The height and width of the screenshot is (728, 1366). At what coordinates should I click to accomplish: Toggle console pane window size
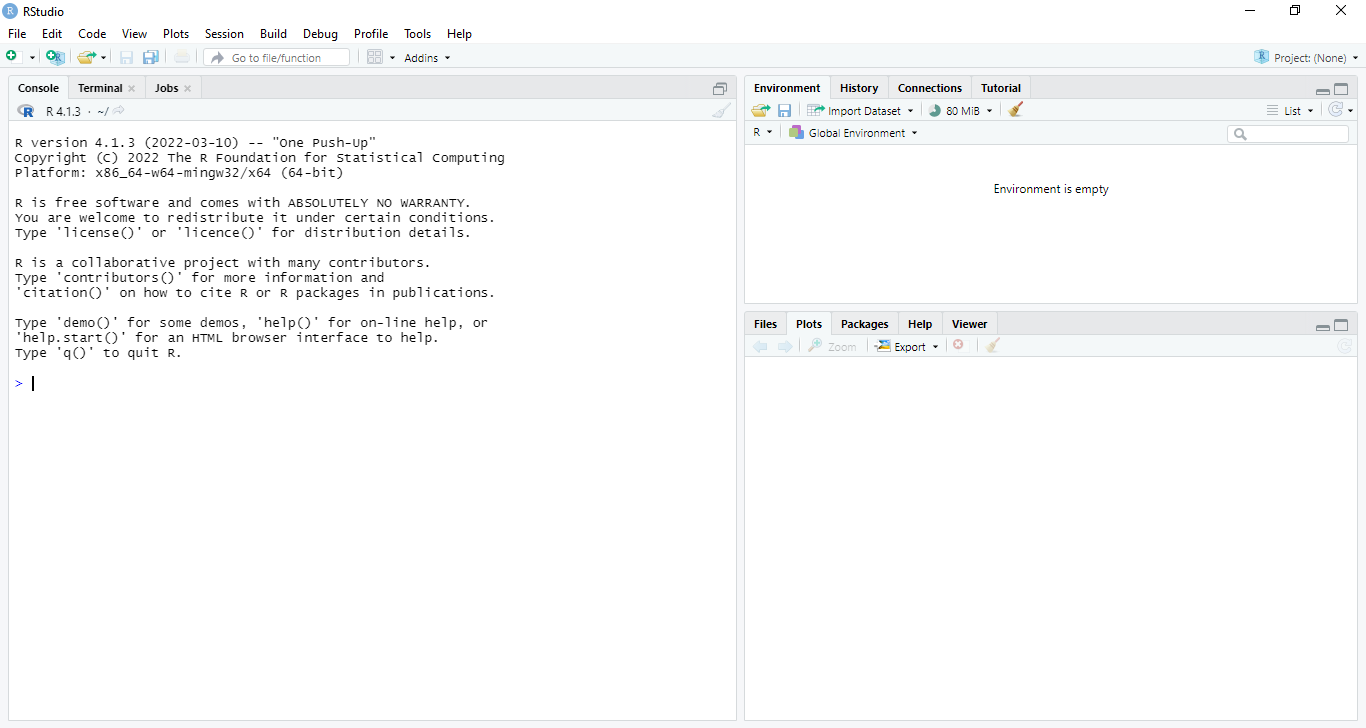pyautogui.click(x=719, y=89)
